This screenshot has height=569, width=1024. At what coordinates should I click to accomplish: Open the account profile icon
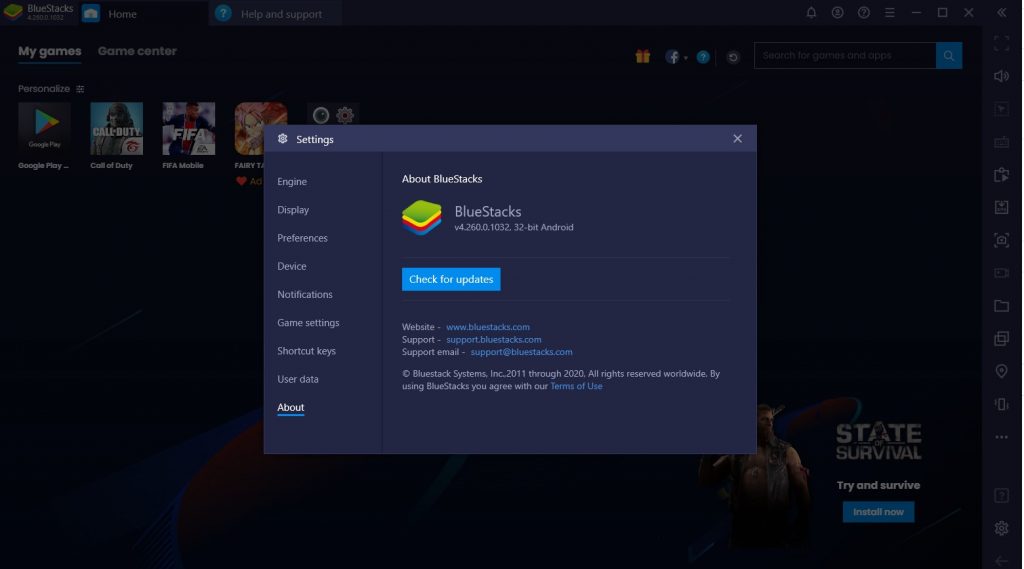tap(837, 12)
